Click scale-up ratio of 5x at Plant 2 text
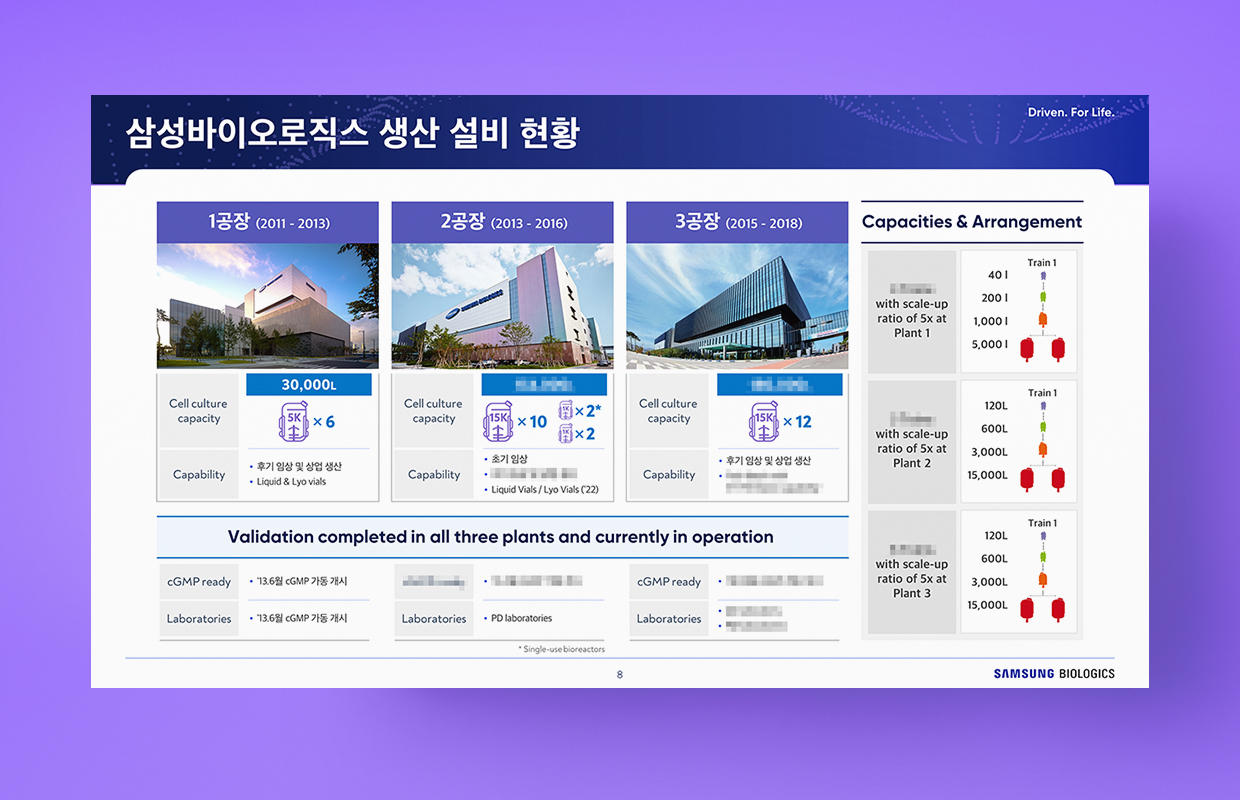The height and width of the screenshot is (800, 1240). click(911, 448)
